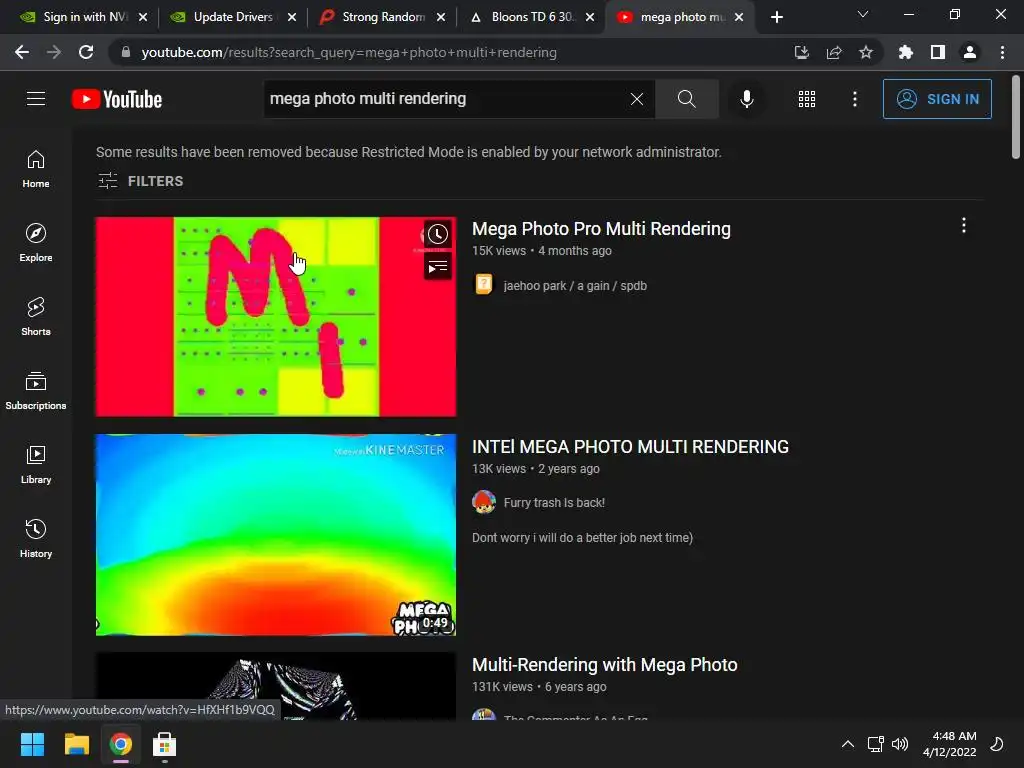Go back in the browser
The width and height of the screenshot is (1024, 768).
coord(22,52)
